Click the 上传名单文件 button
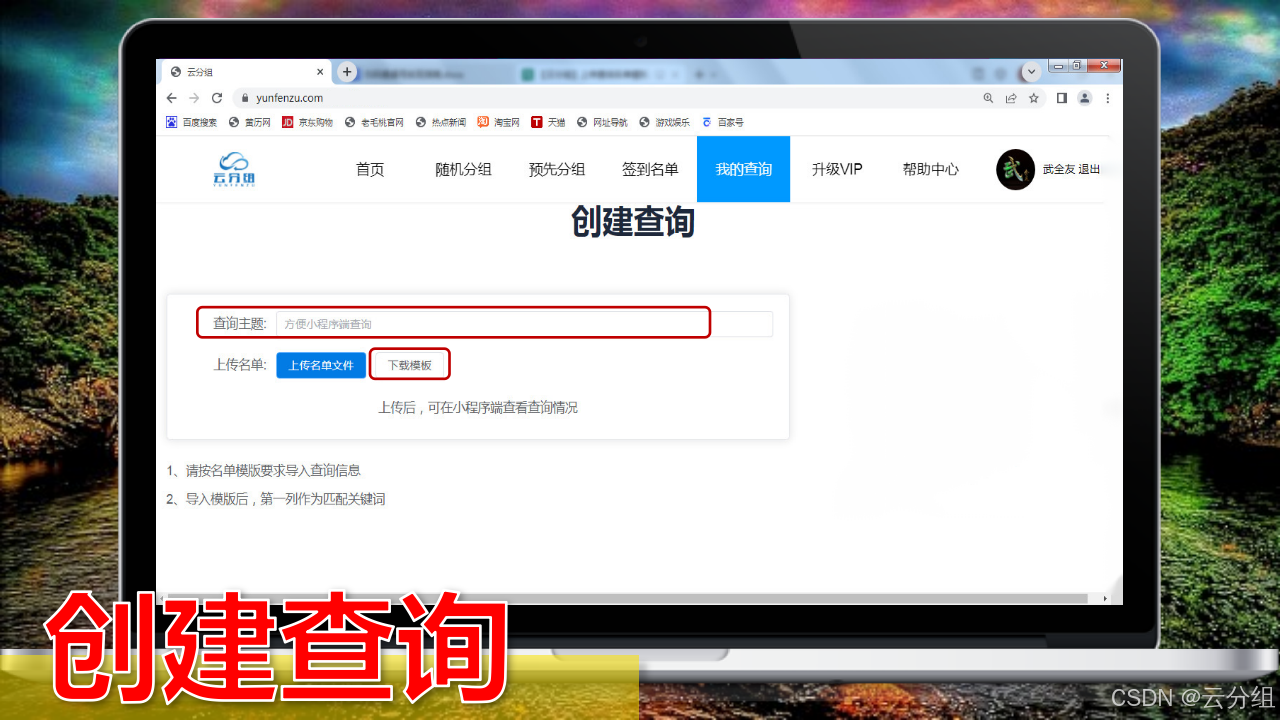Viewport: 1280px width, 720px height. click(321, 365)
